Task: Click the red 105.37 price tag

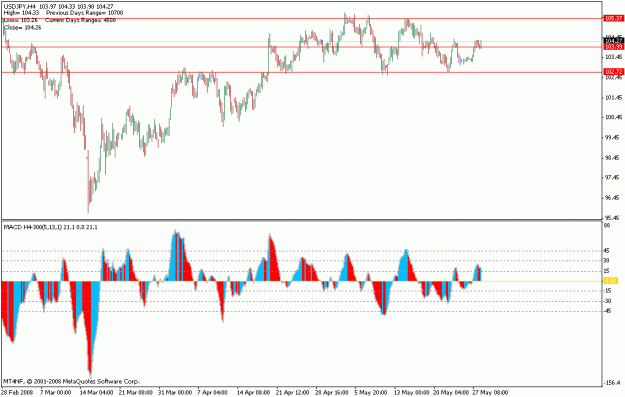Action: pyautogui.click(x=614, y=18)
